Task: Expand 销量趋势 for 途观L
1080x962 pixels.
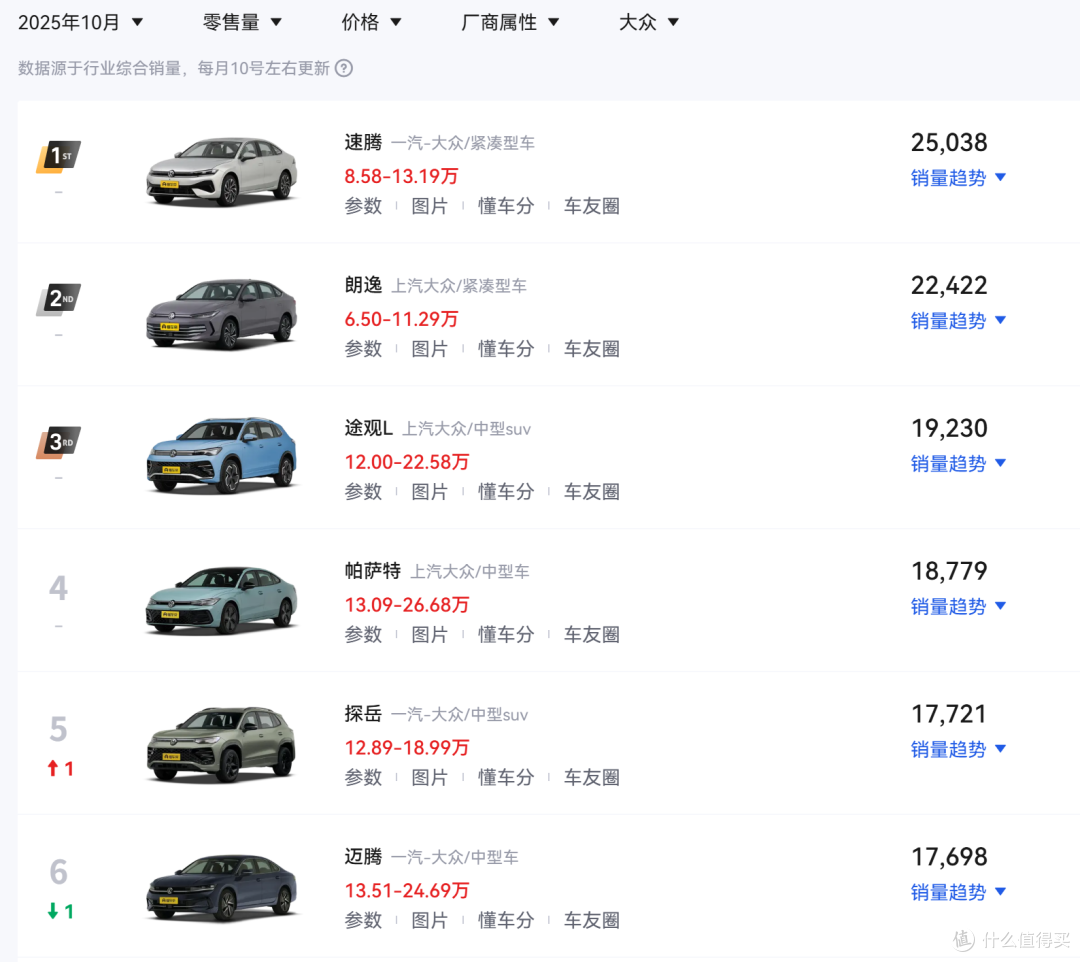Action: (958, 463)
